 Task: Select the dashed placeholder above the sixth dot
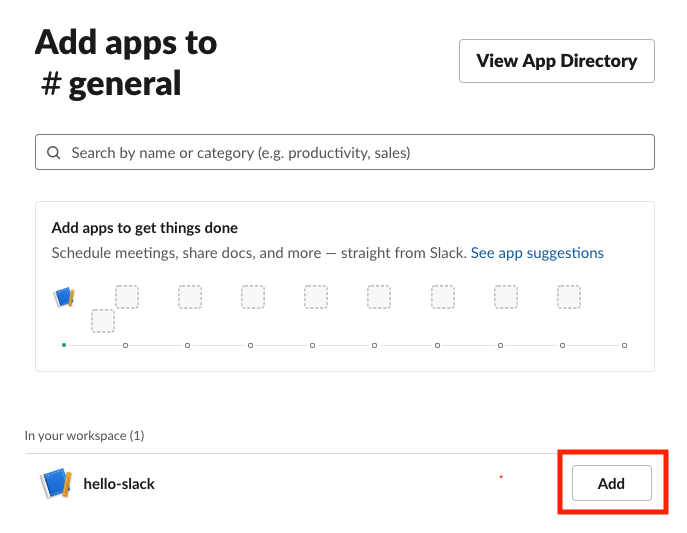coord(379,297)
